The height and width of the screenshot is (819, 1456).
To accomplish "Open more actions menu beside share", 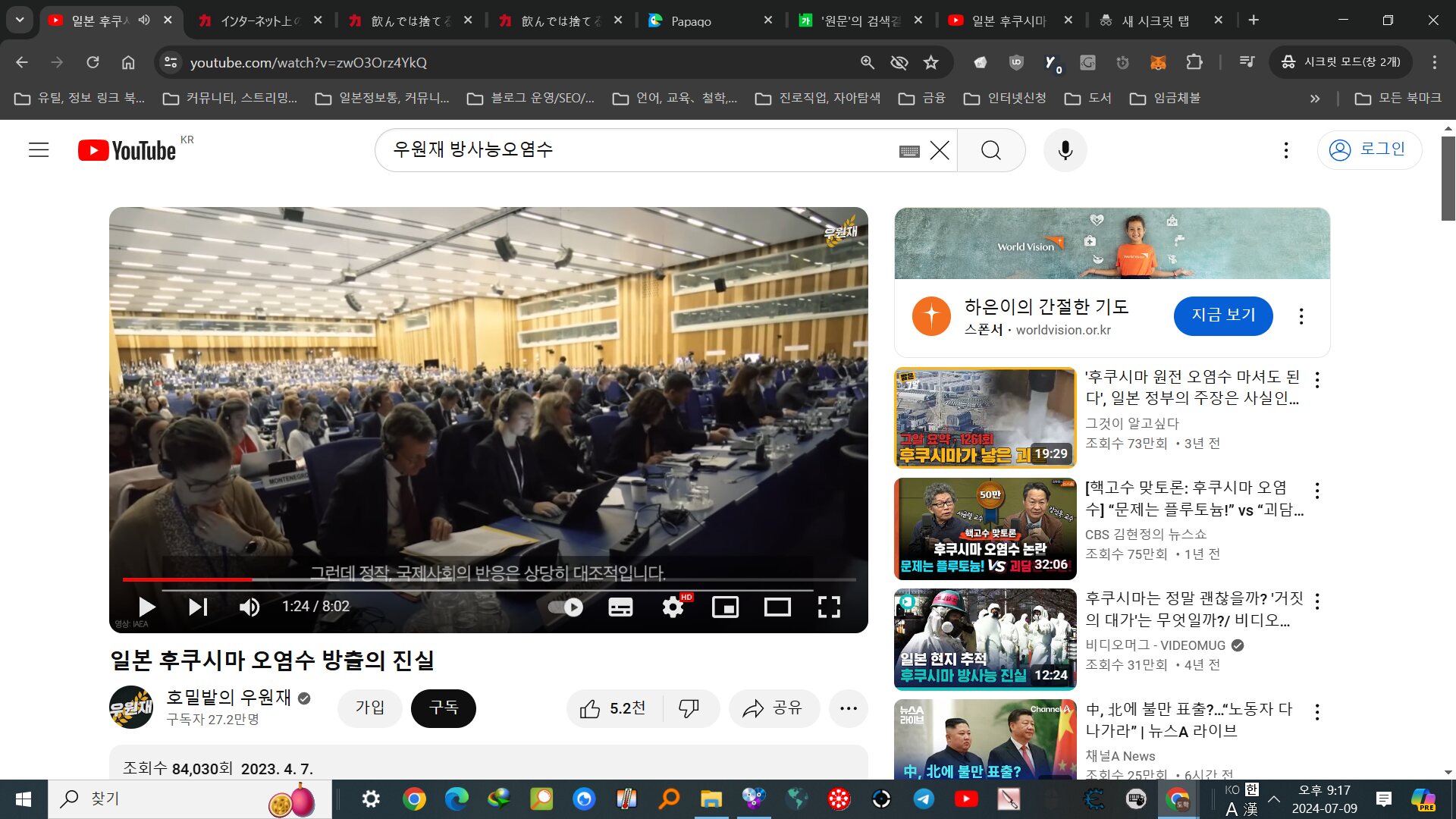I will click(849, 708).
